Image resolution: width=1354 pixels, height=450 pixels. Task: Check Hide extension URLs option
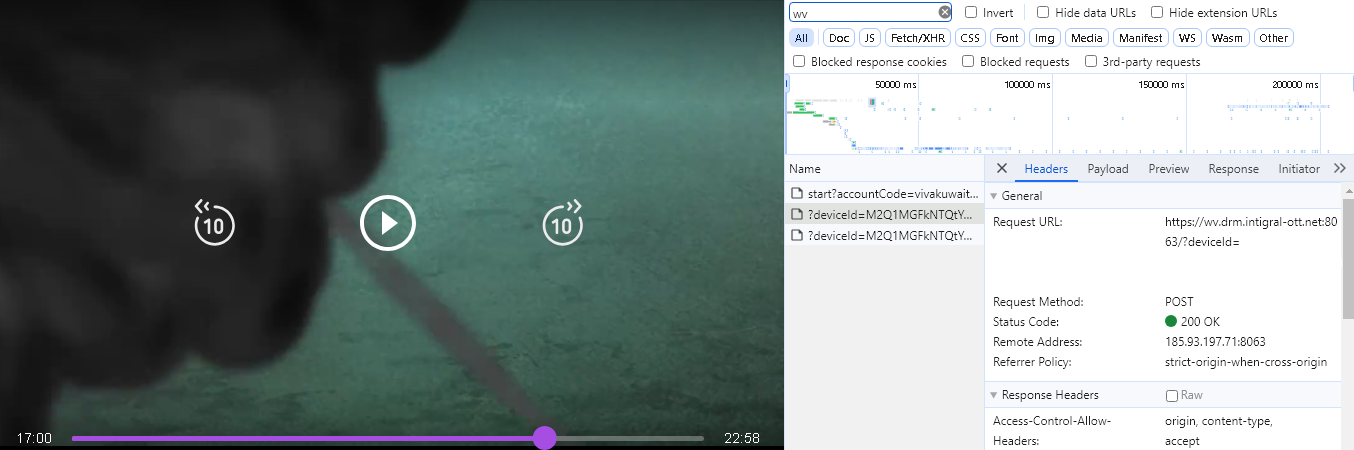tap(1157, 13)
